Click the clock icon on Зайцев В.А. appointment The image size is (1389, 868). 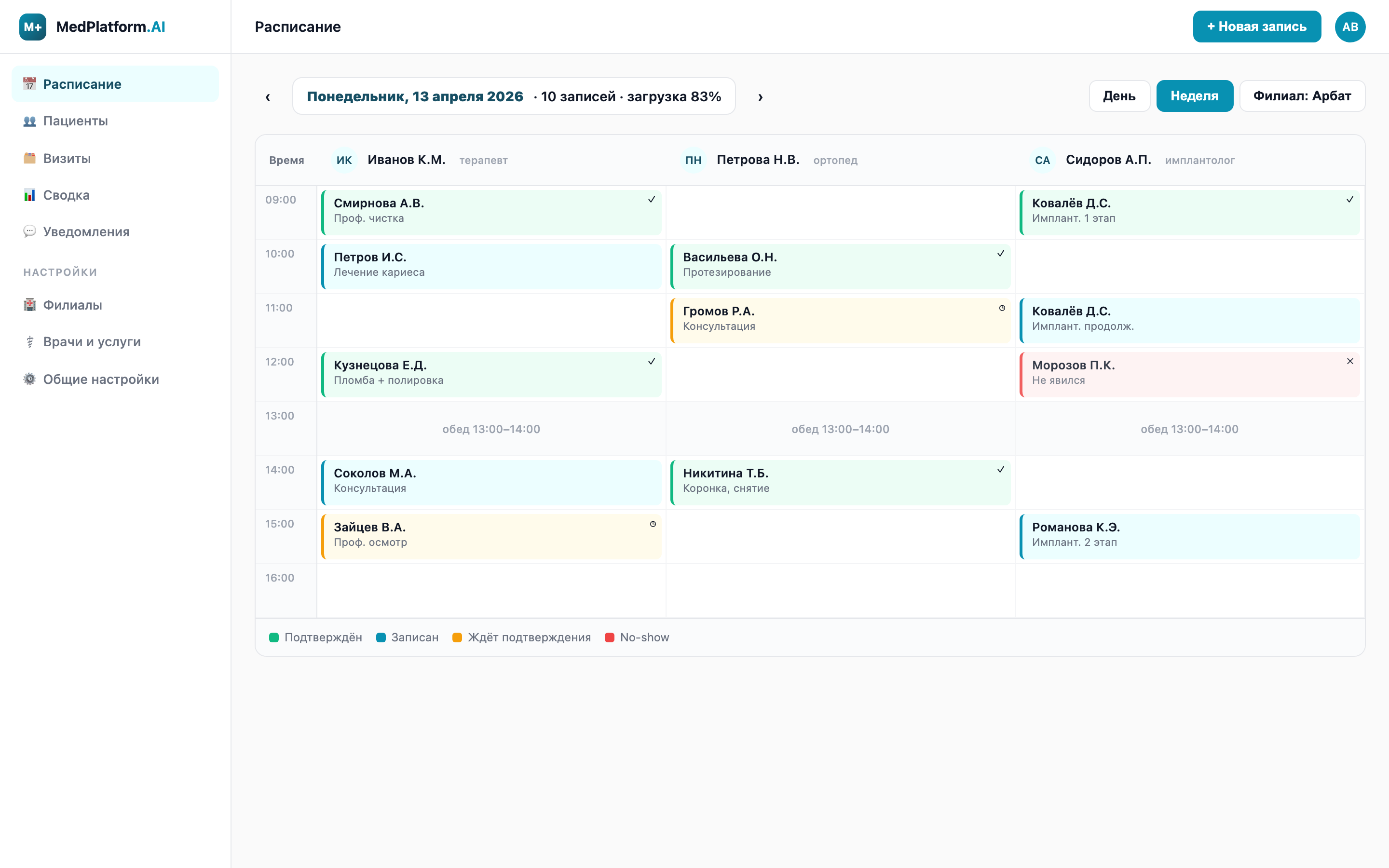click(x=653, y=524)
